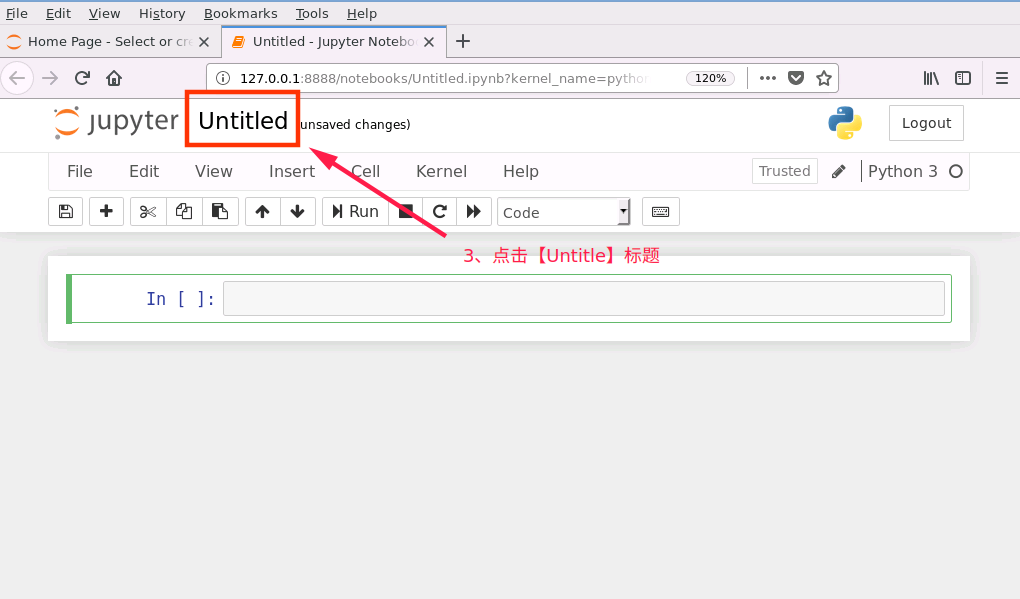The image size is (1020, 599).
Task: Open Firefox Help menu in menubar
Action: click(362, 14)
